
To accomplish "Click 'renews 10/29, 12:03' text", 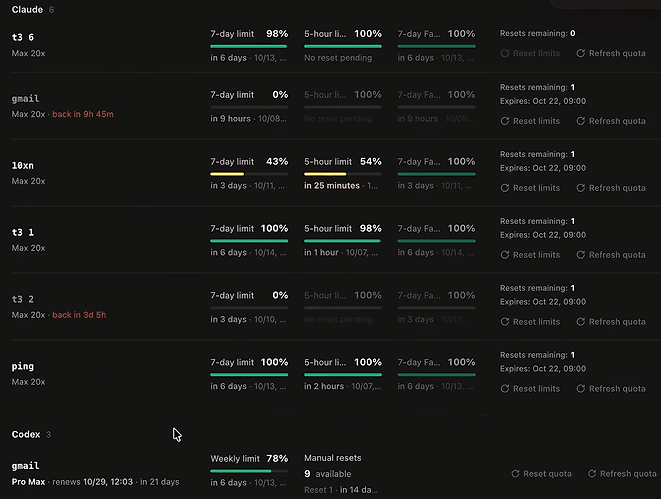I will [92, 482].
